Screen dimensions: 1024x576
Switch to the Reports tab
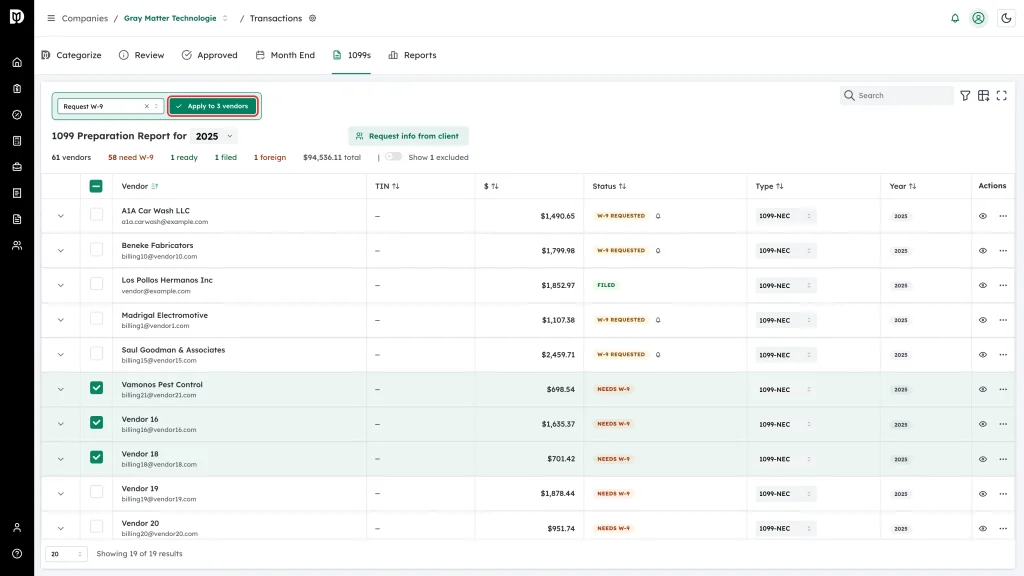click(412, 56)
